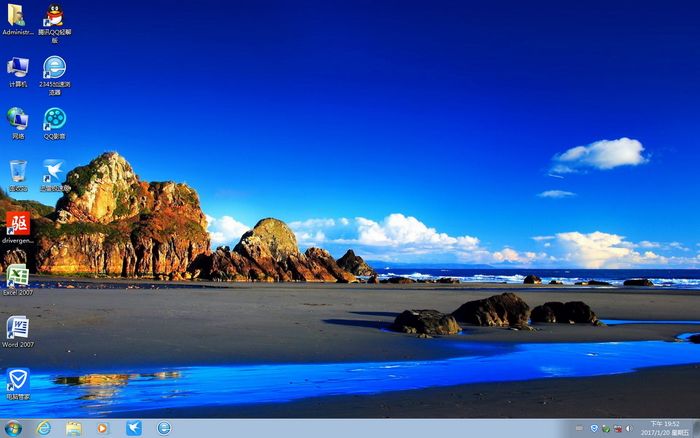The image size is (700, 438).
Task: Launch the Excel 2007 desktop shortcut
Action: pos(17,275)
